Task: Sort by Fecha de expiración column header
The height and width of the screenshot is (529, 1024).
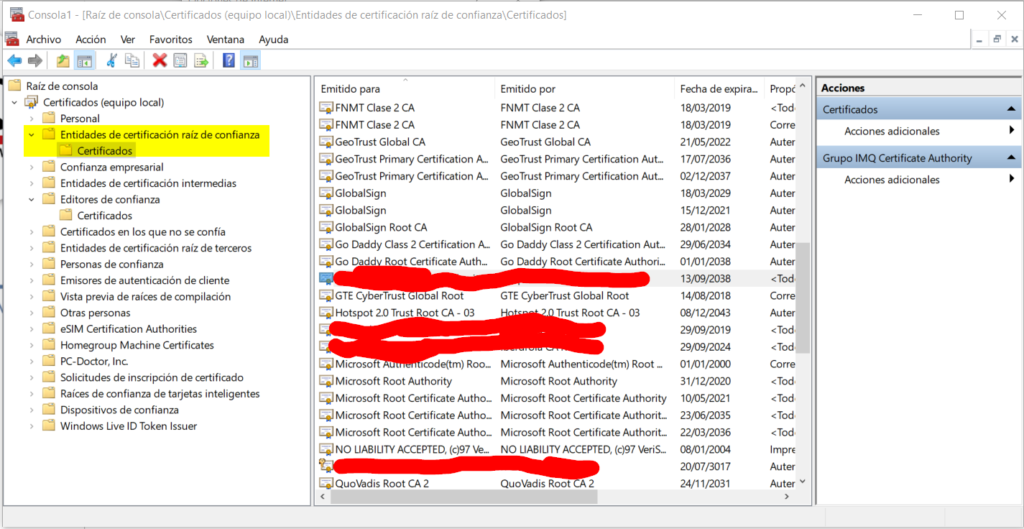Action: click(x=720, y=89)
